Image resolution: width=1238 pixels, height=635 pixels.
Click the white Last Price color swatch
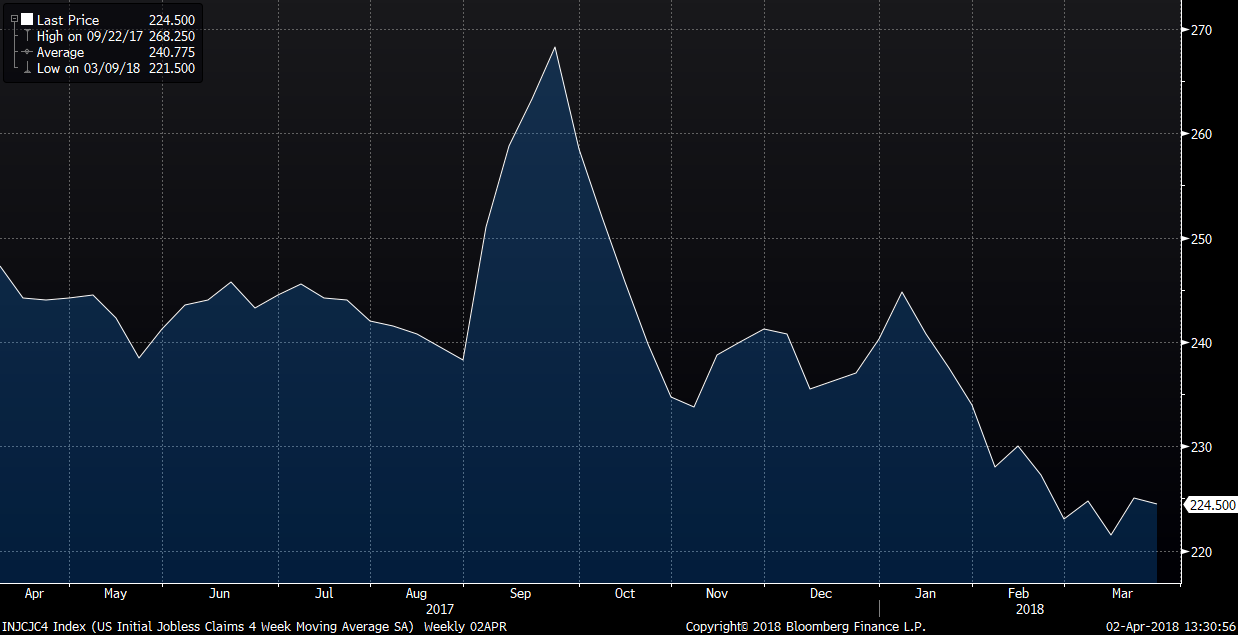[27, 19]
